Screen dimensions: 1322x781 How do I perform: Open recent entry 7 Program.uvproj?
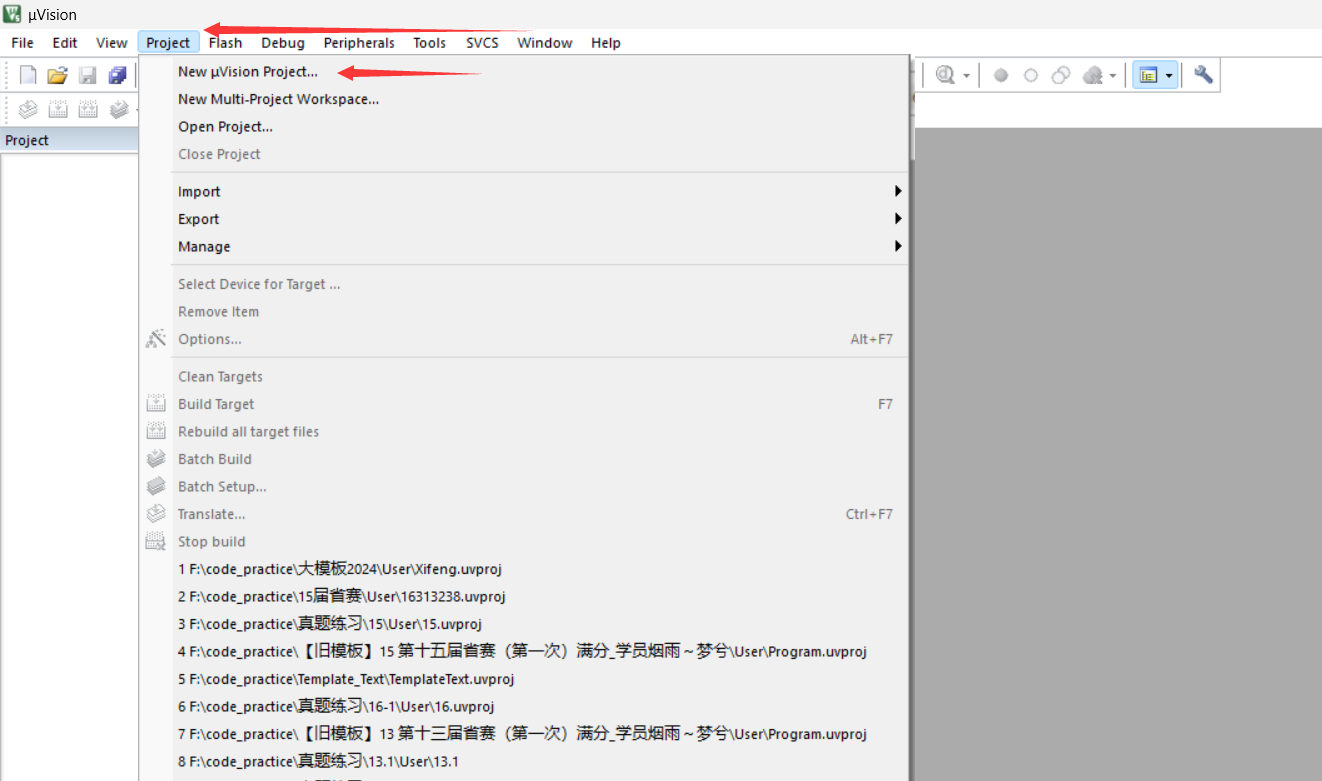click(x=524, y=734)
